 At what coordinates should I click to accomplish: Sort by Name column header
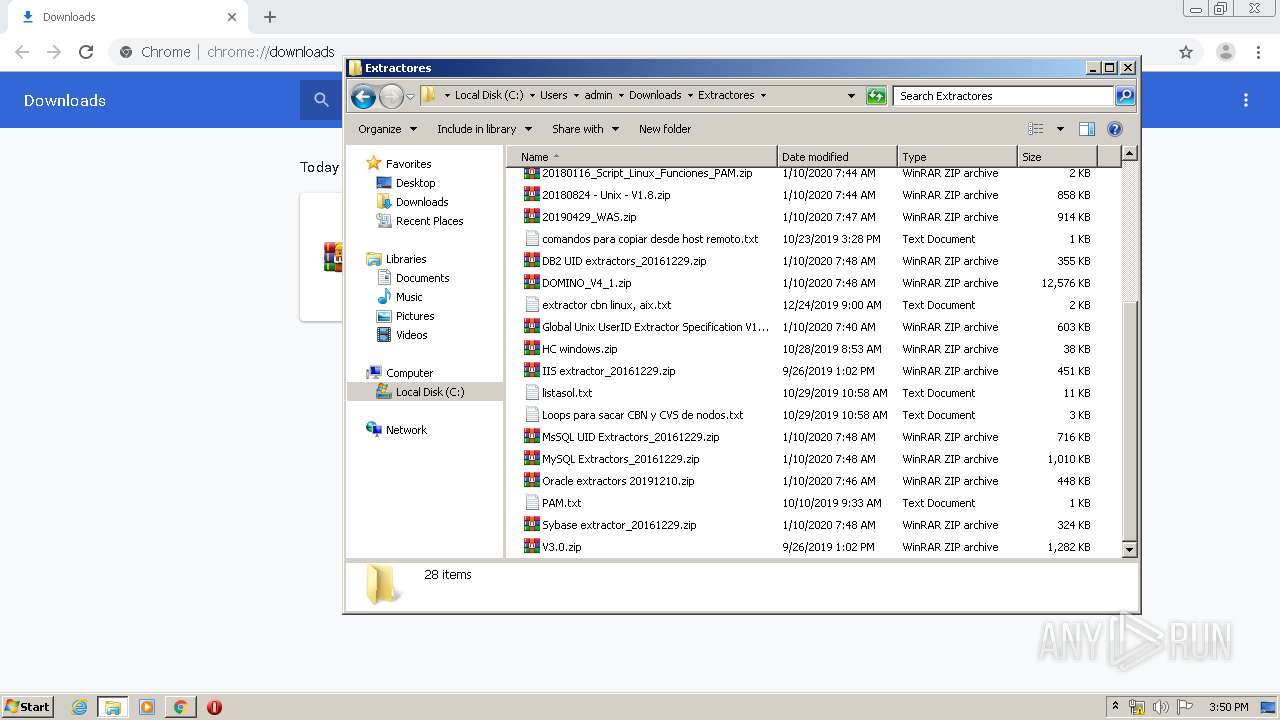pos(641,157)
